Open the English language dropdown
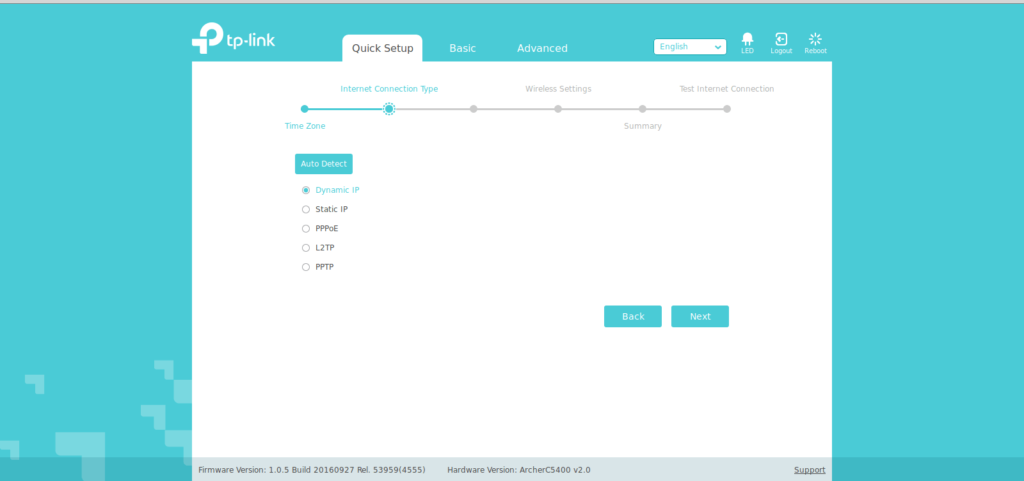The image size is (1024, 481). (689, 47)
